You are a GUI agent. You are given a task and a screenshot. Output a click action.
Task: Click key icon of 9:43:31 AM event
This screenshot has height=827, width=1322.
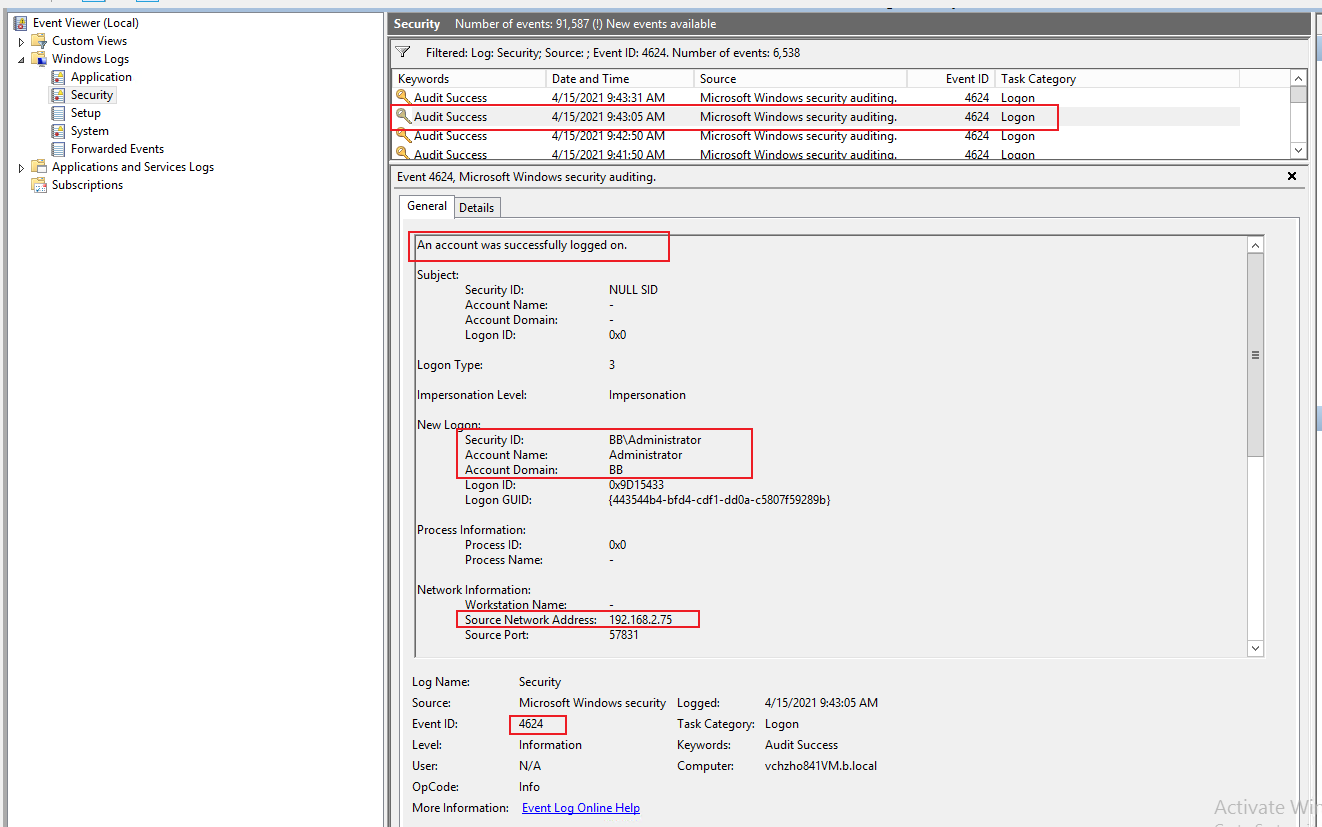coord(403,97)
